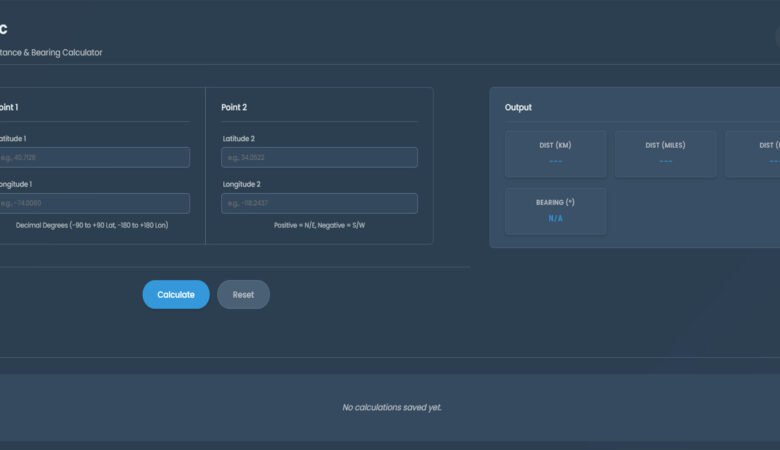Click the DIST (MILES) result card

(665, 153)
